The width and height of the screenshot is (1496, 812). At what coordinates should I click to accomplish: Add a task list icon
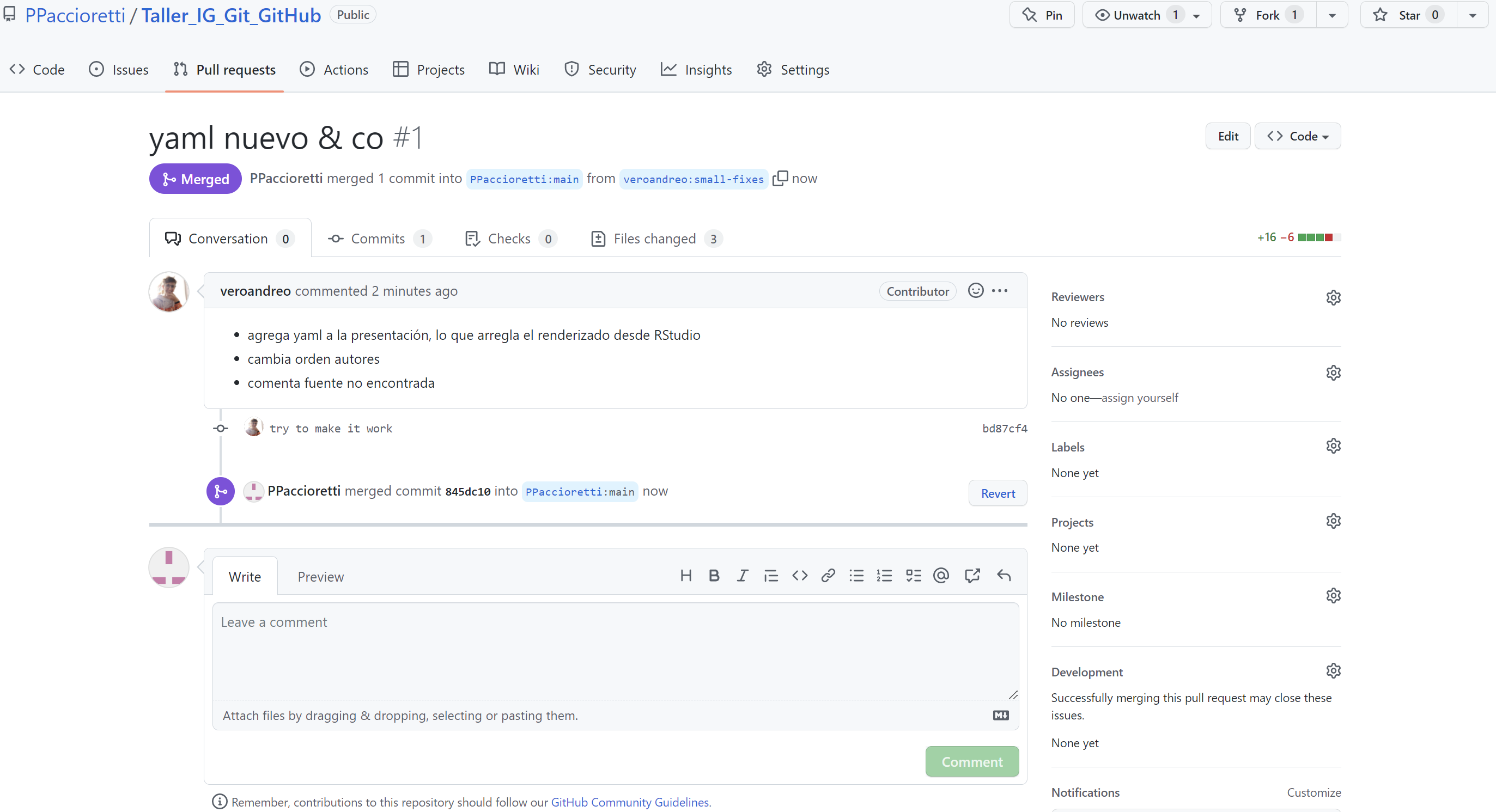click(x=913, y=575)
